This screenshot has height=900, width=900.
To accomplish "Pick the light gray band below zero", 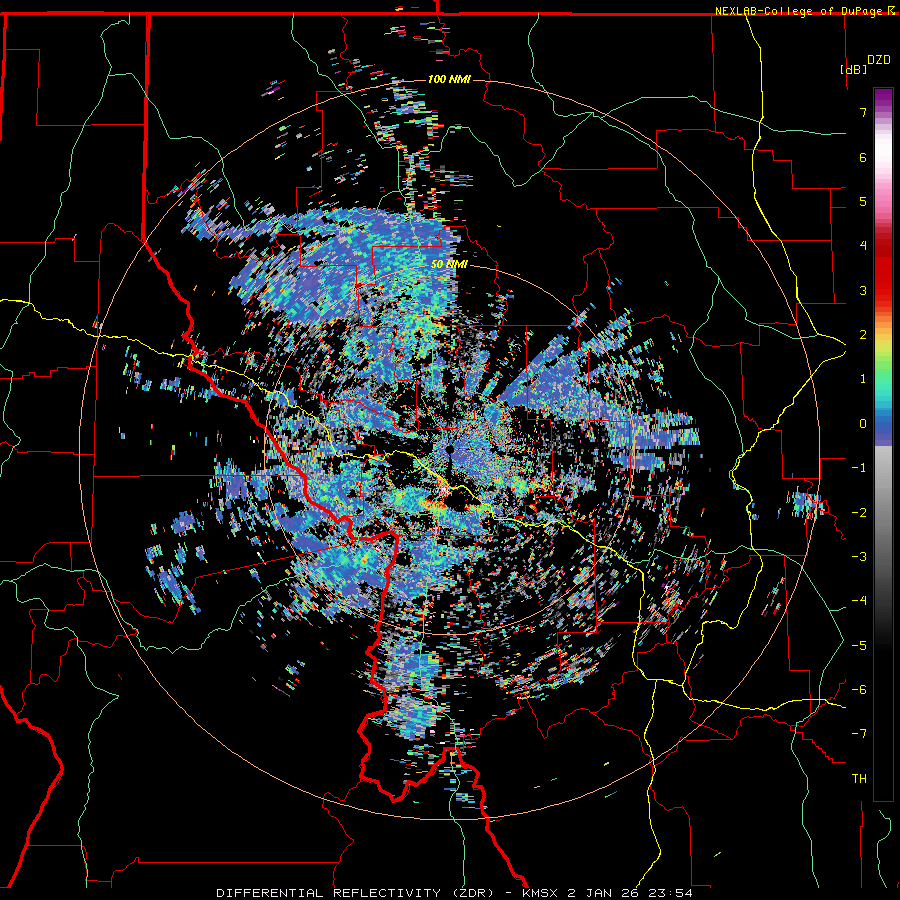I will [x=883, y=468].
